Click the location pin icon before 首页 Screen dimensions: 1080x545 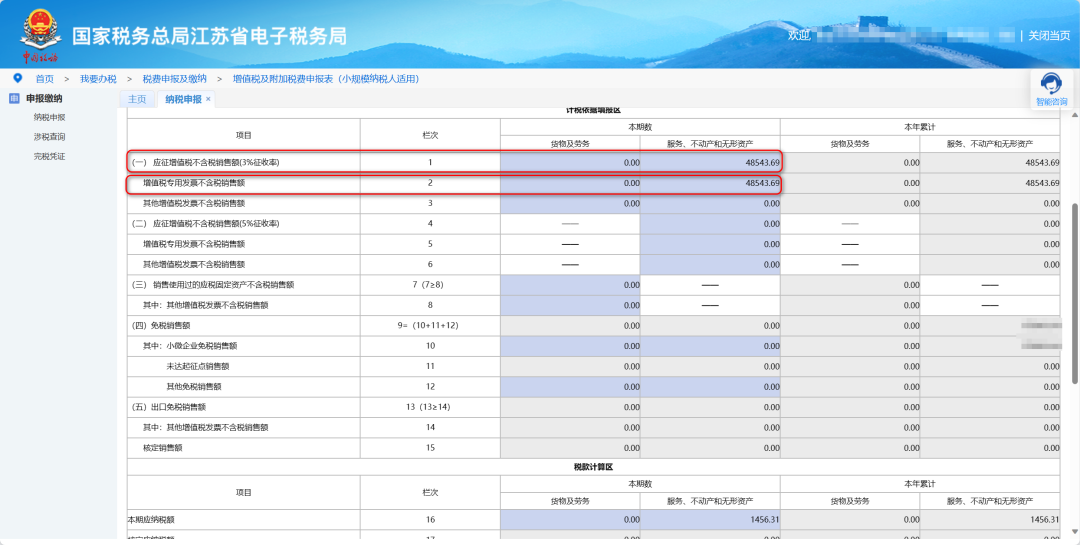point(17,78)
